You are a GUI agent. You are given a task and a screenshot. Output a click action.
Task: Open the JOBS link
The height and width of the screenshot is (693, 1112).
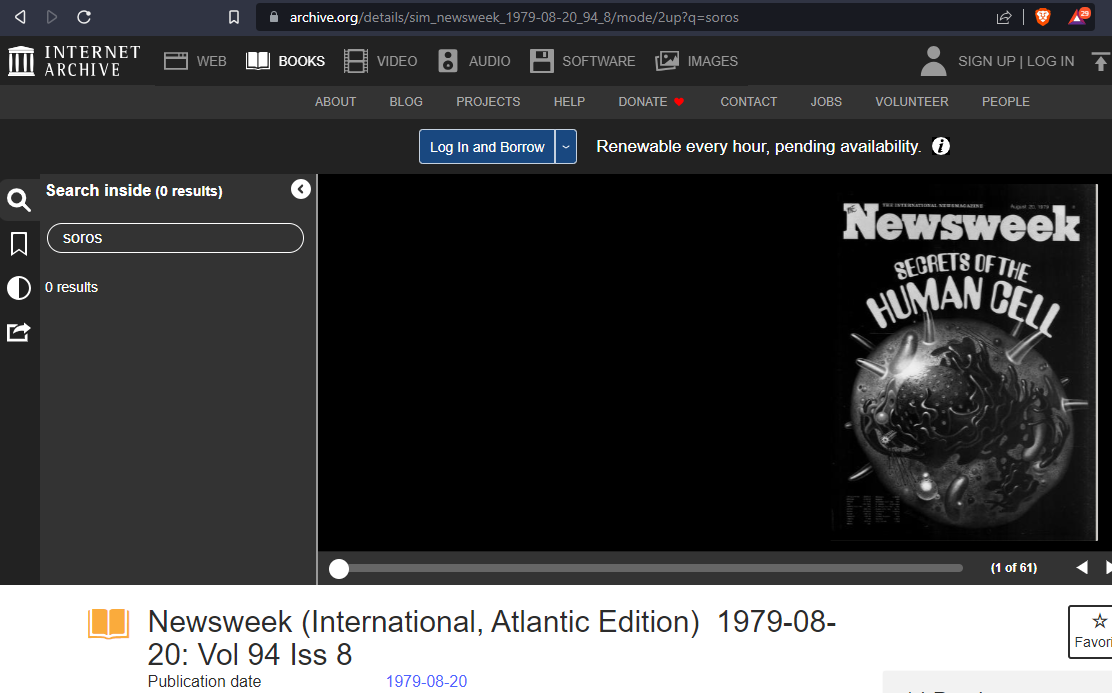826,101
